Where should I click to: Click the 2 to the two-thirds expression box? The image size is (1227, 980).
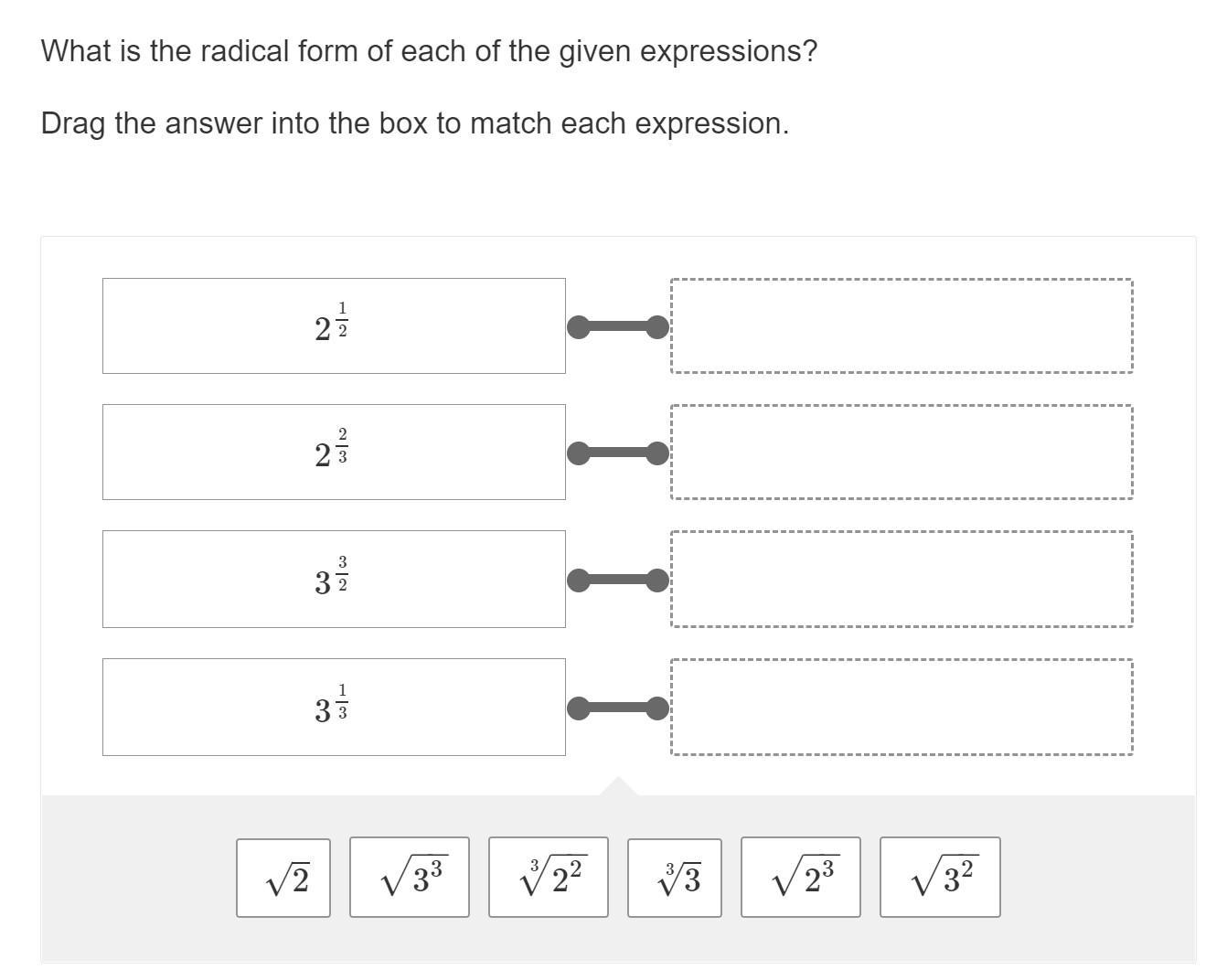tap(334, 452)
